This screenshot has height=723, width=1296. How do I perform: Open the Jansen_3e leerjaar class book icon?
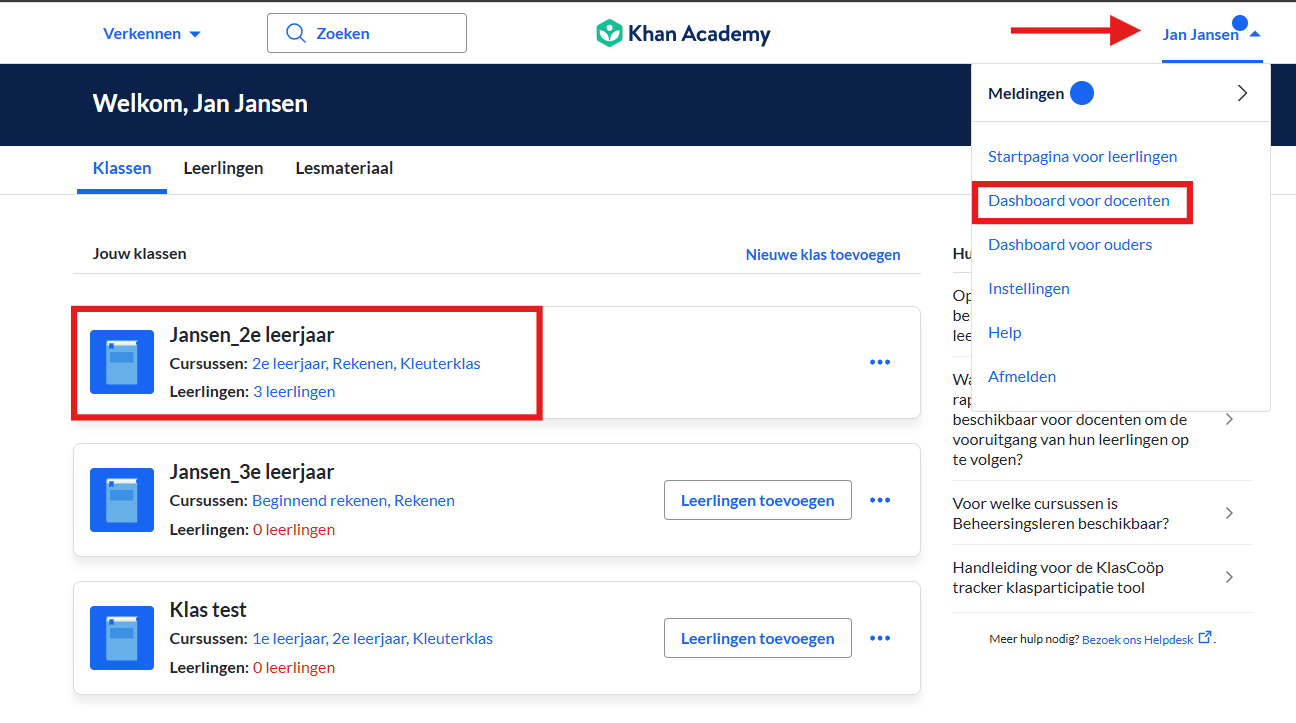point(122,500)
